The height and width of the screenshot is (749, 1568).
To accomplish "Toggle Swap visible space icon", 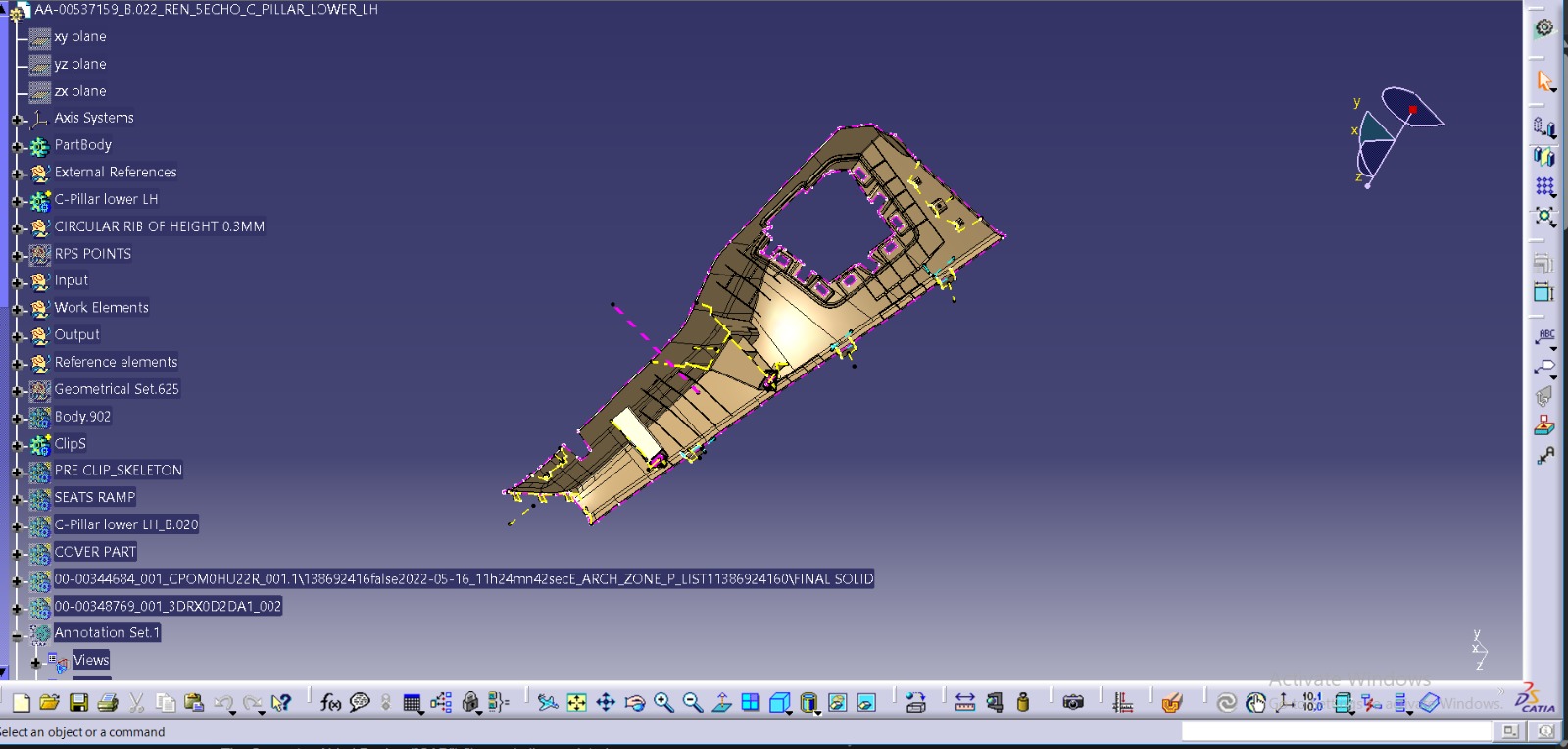I will [x=866, y=702].
